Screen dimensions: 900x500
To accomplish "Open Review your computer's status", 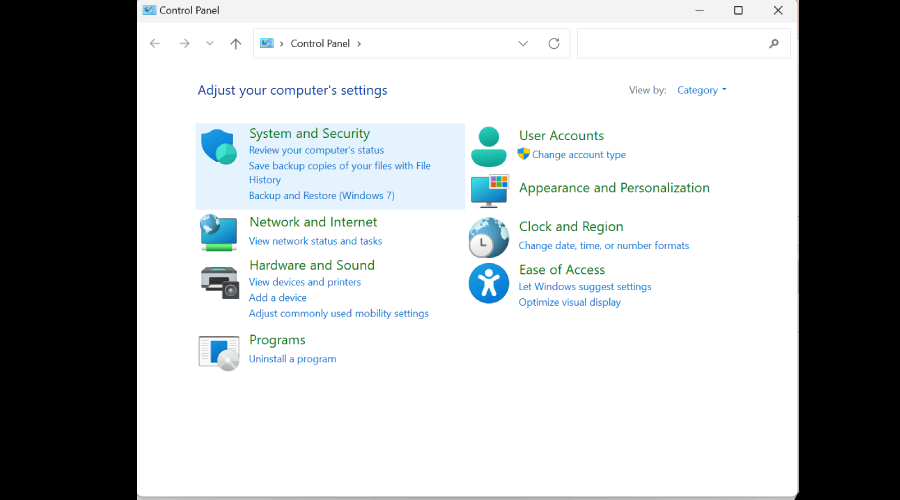I will pos(316,150).
